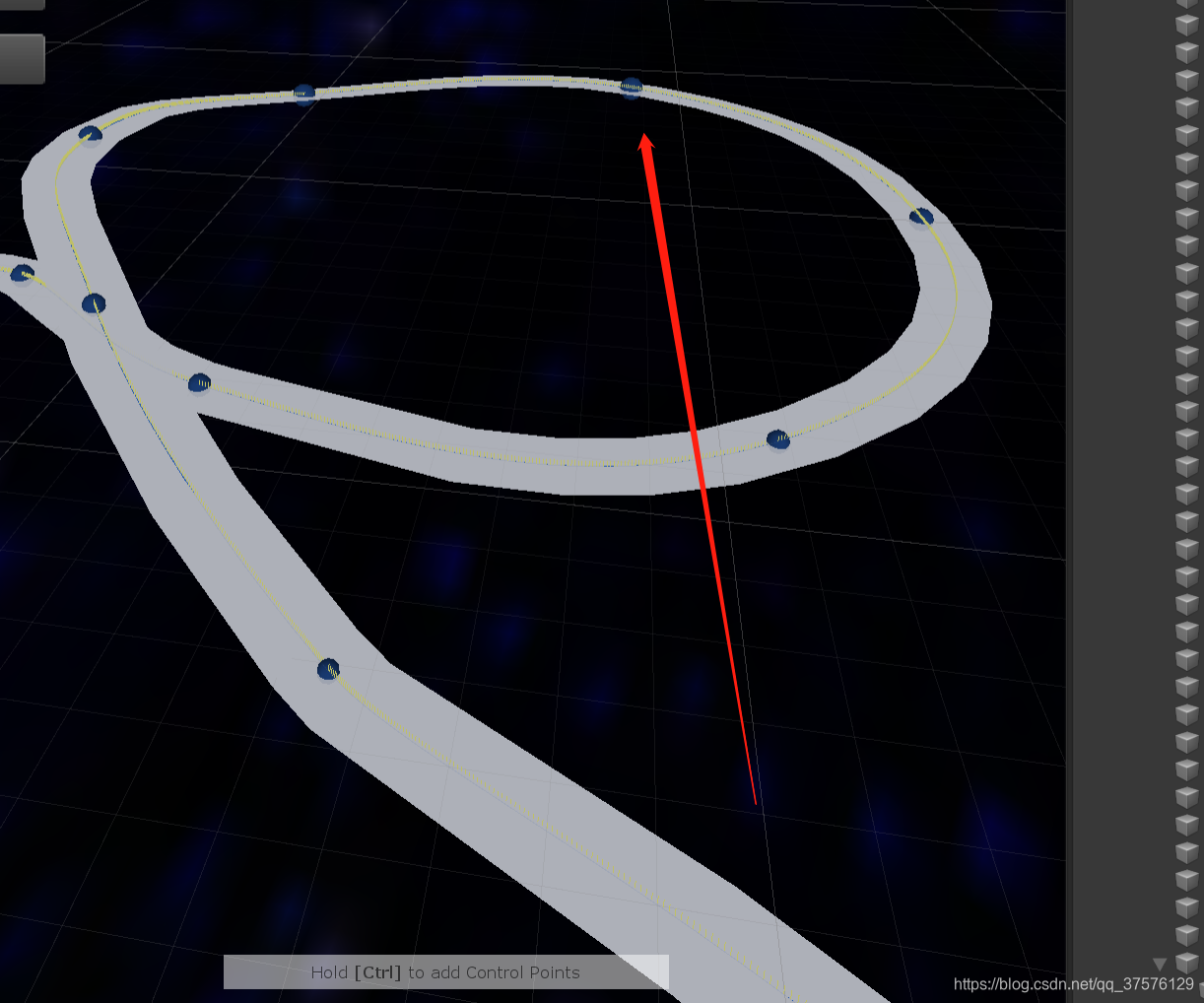Screen dimensions: 1204x1003
Task: Select the control point on the loop's right edge
Action: [x=920, y=214]
